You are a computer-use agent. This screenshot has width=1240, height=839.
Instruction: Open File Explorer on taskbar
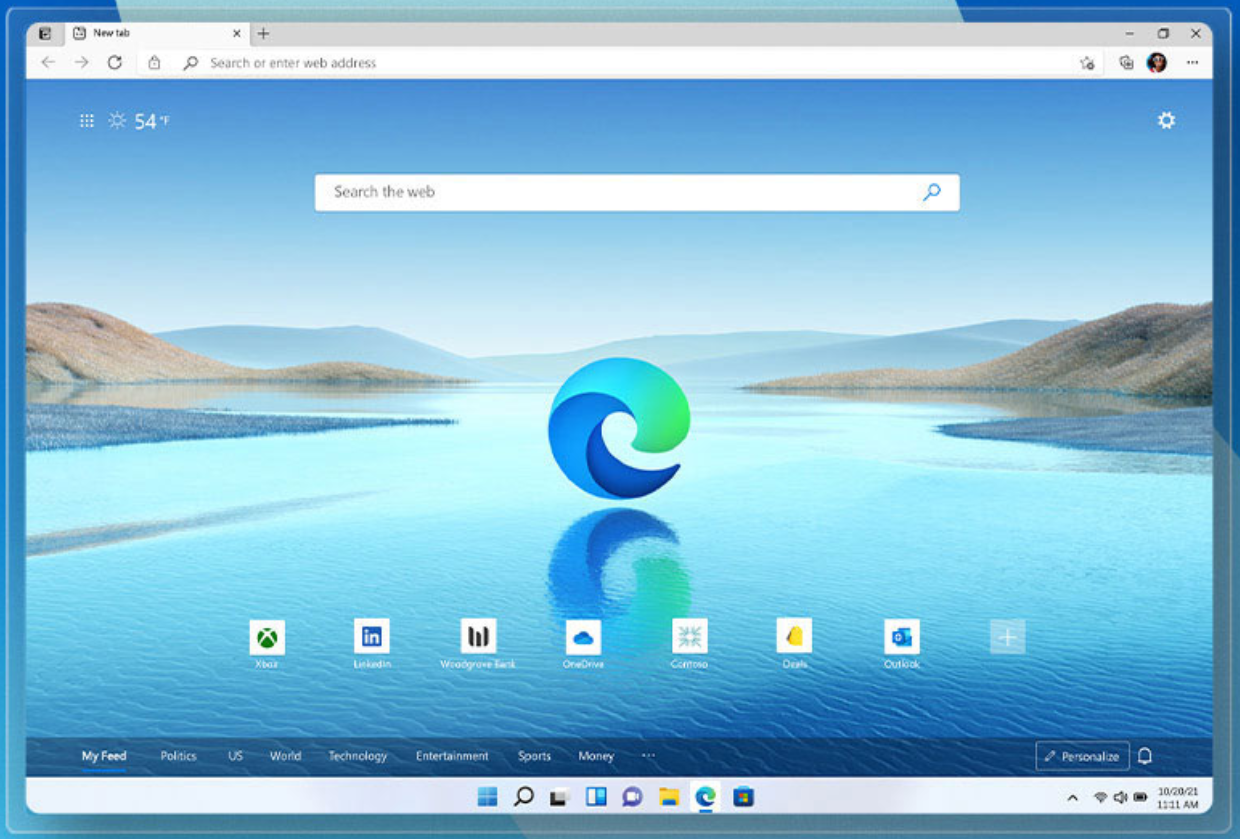click(x=669, y=796)
